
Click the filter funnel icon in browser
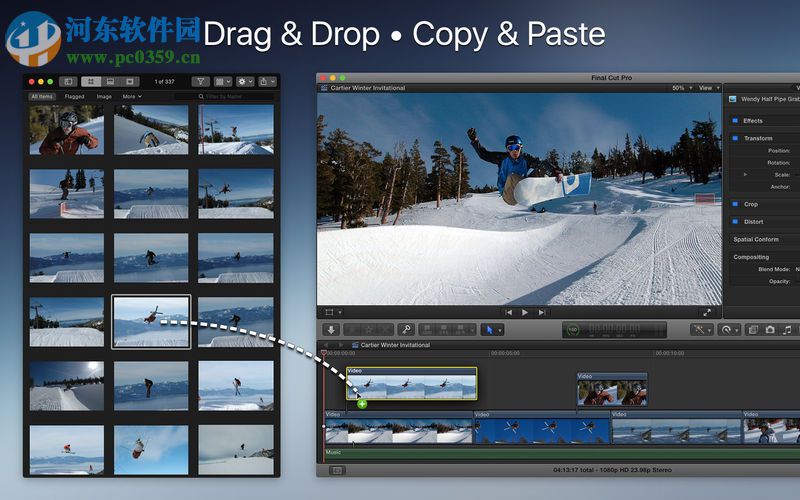point(201,82)
